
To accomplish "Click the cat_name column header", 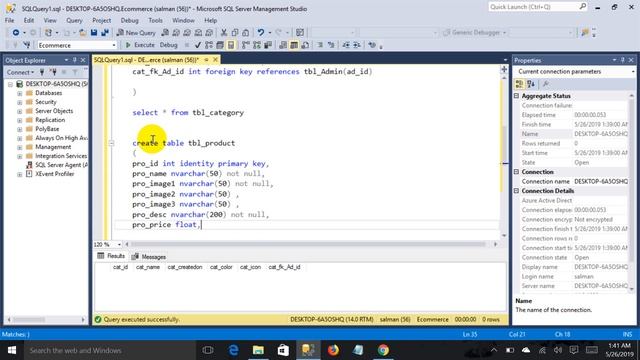I will coord(148,267).
